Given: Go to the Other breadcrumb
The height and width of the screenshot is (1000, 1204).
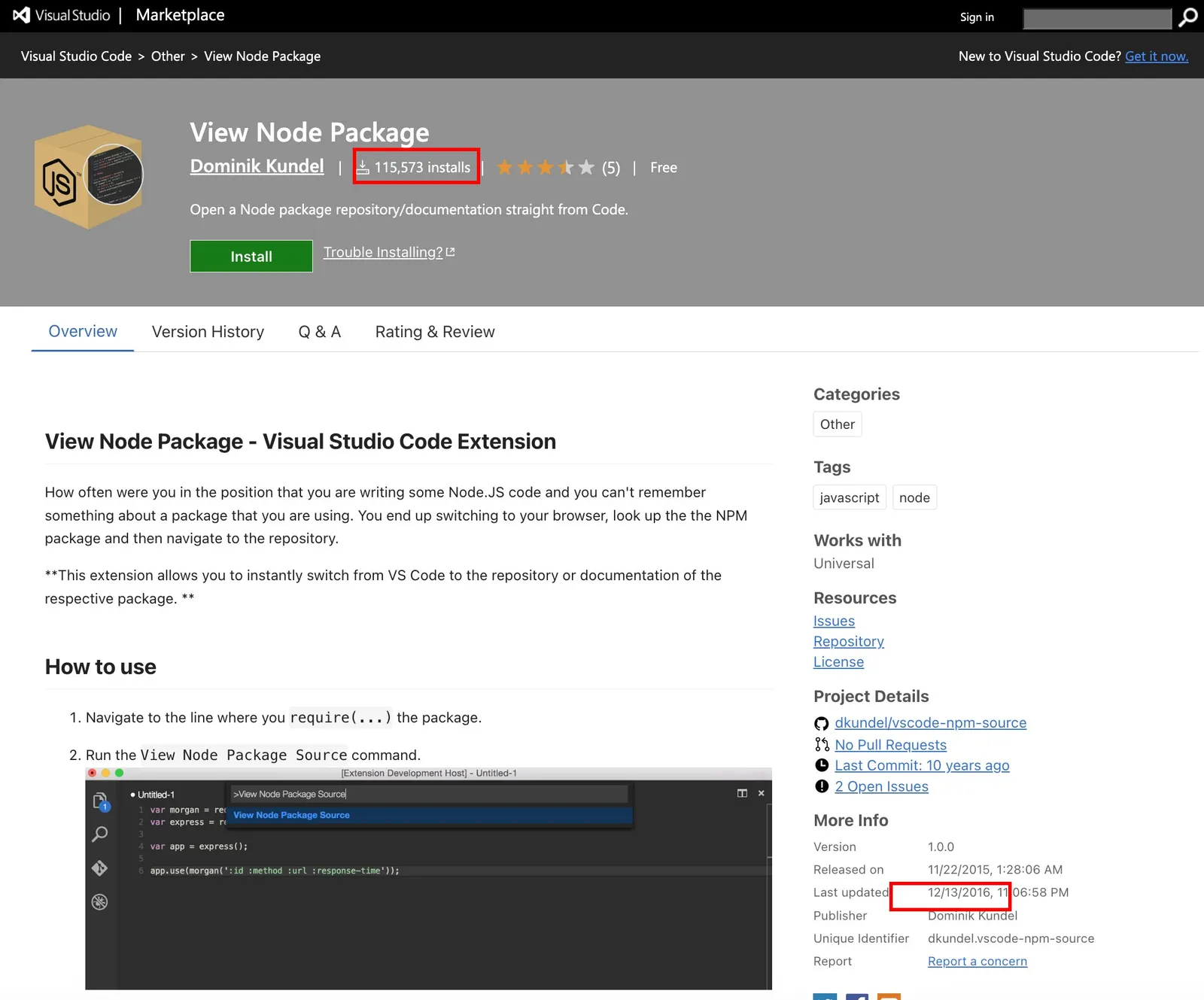Looking at the screenshot, I should (x=168, y=56).
